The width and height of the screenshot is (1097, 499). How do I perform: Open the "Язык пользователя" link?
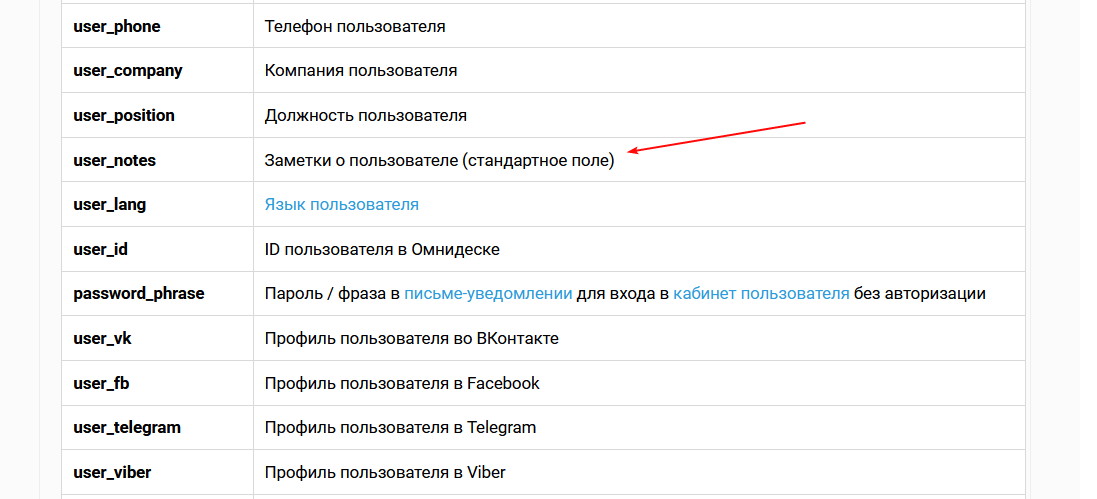[341, 204]
